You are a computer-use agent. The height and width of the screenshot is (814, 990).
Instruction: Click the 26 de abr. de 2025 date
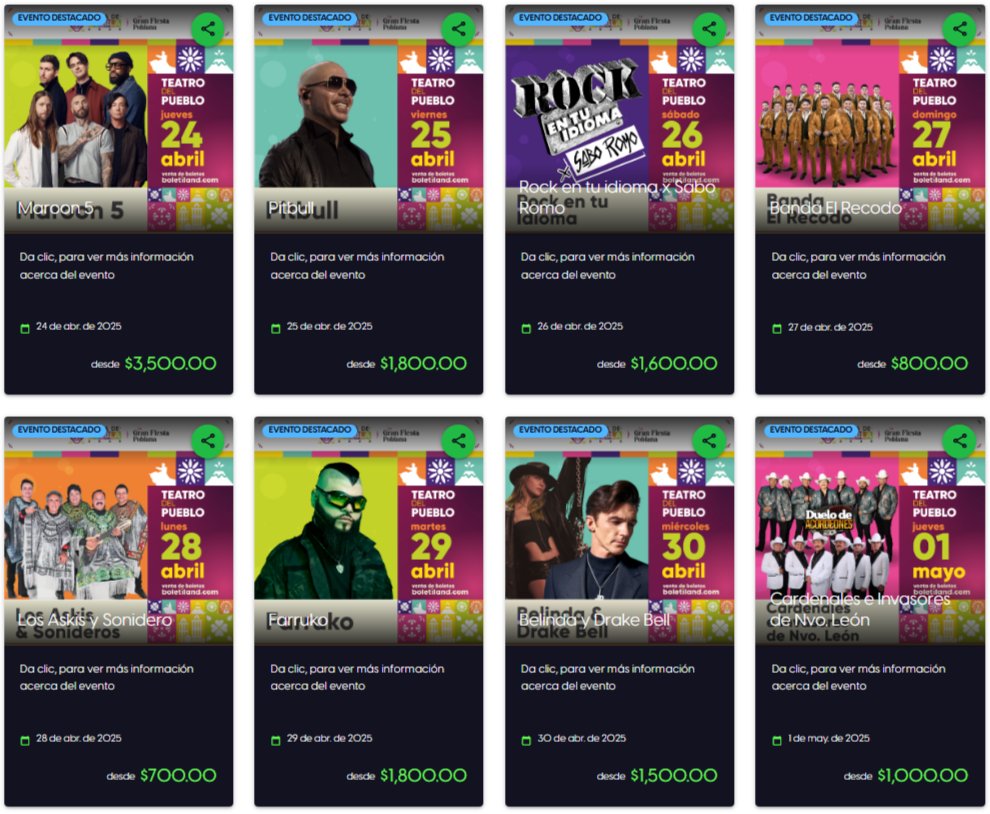pos(580,326)
